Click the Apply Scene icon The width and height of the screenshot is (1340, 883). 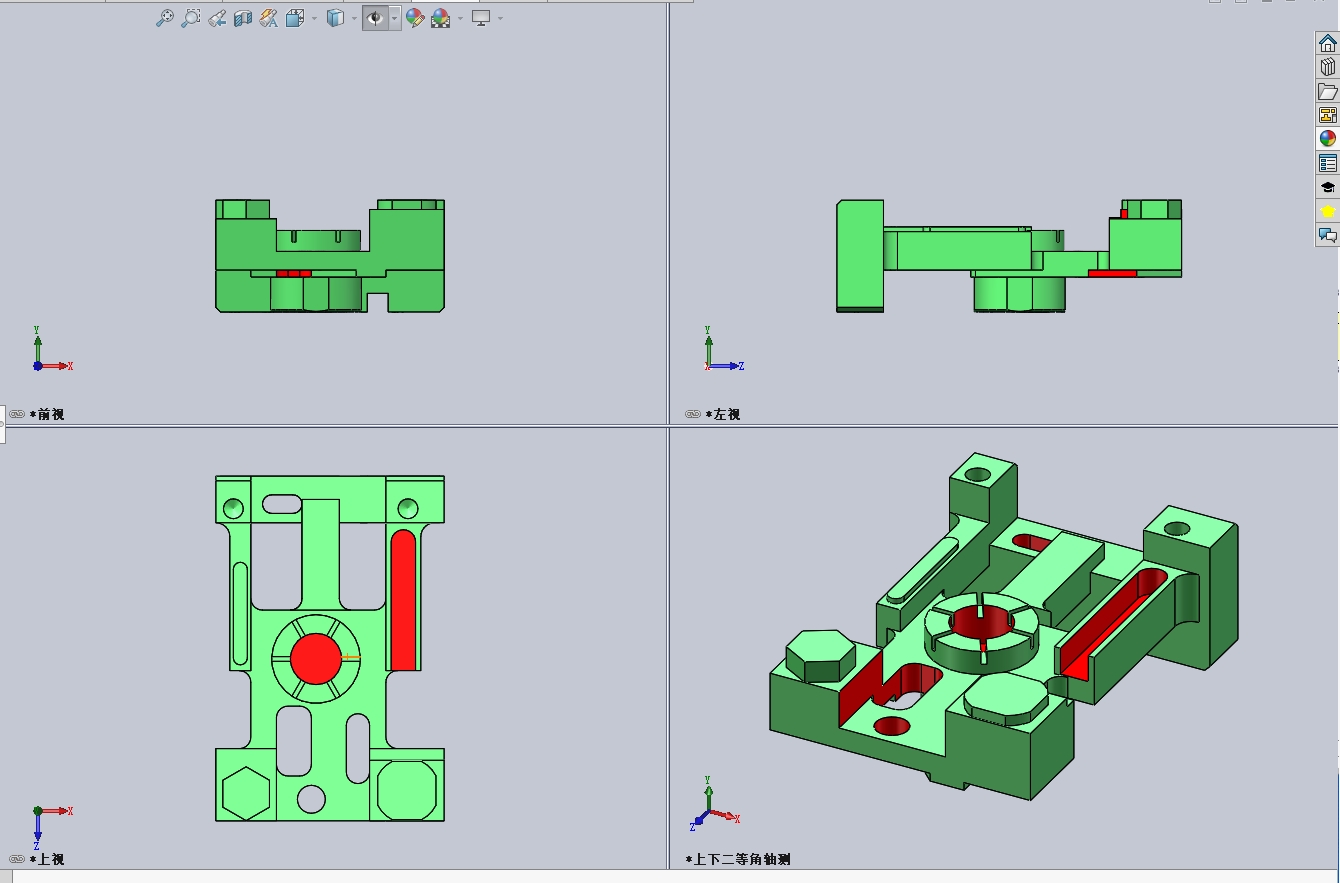coord(441,18)
